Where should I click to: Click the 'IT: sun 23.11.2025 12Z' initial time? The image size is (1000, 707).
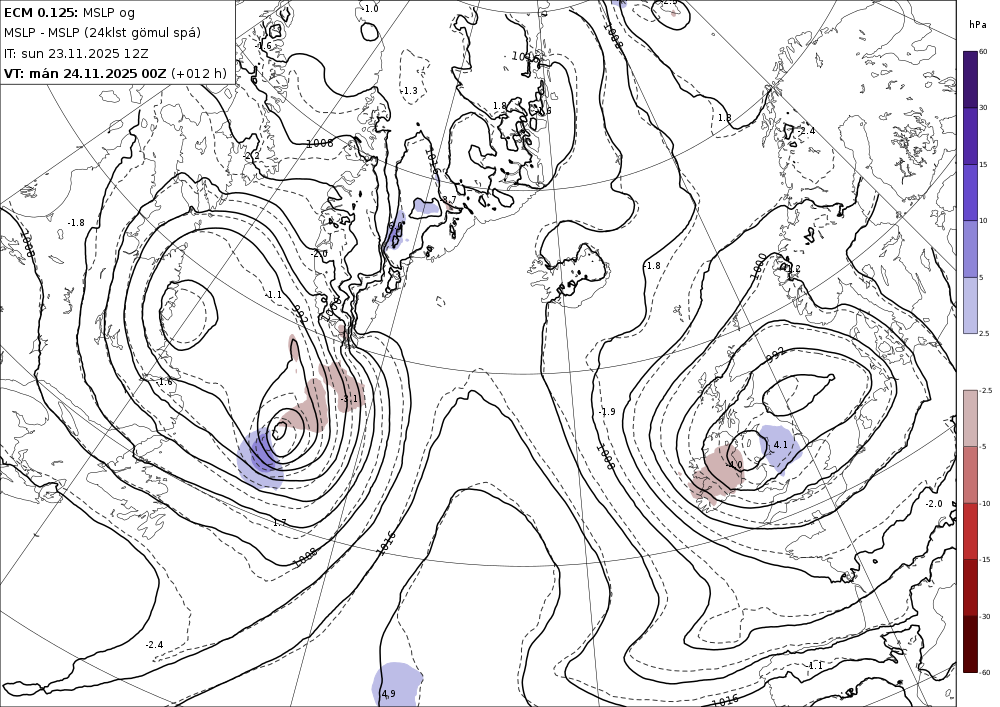(76, 54)
